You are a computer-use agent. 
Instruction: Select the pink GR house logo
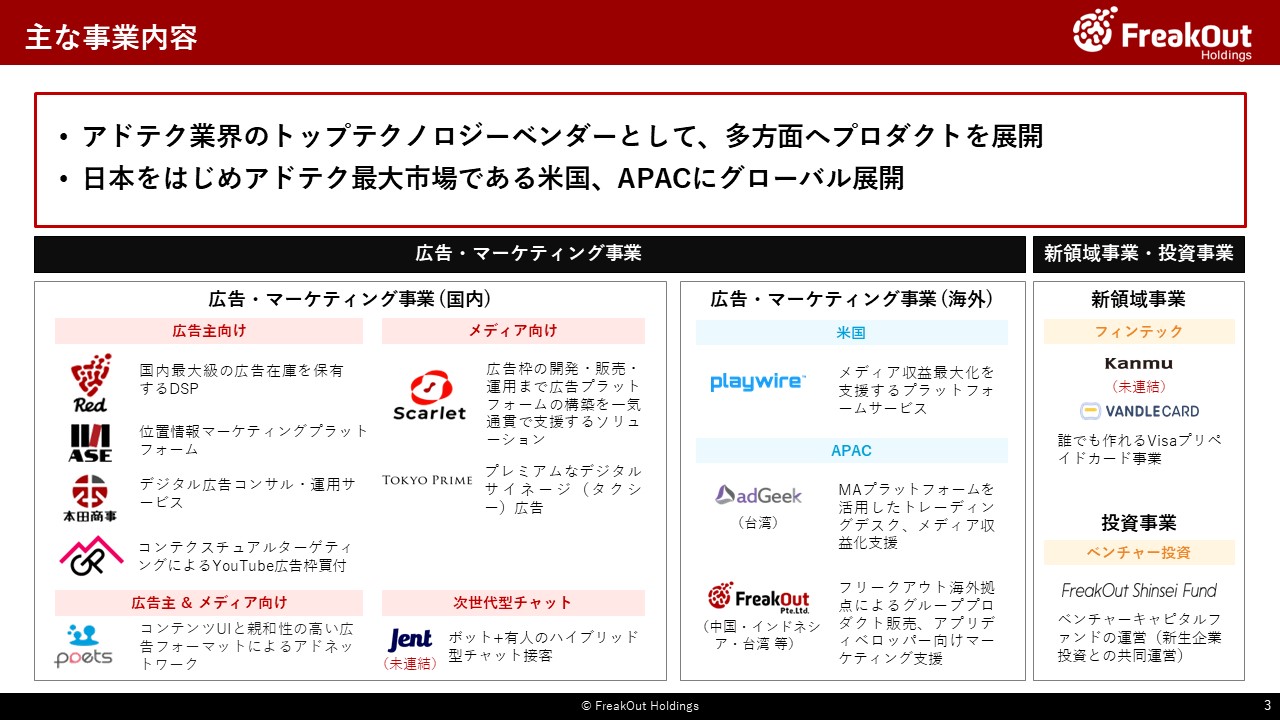[90, 556]
